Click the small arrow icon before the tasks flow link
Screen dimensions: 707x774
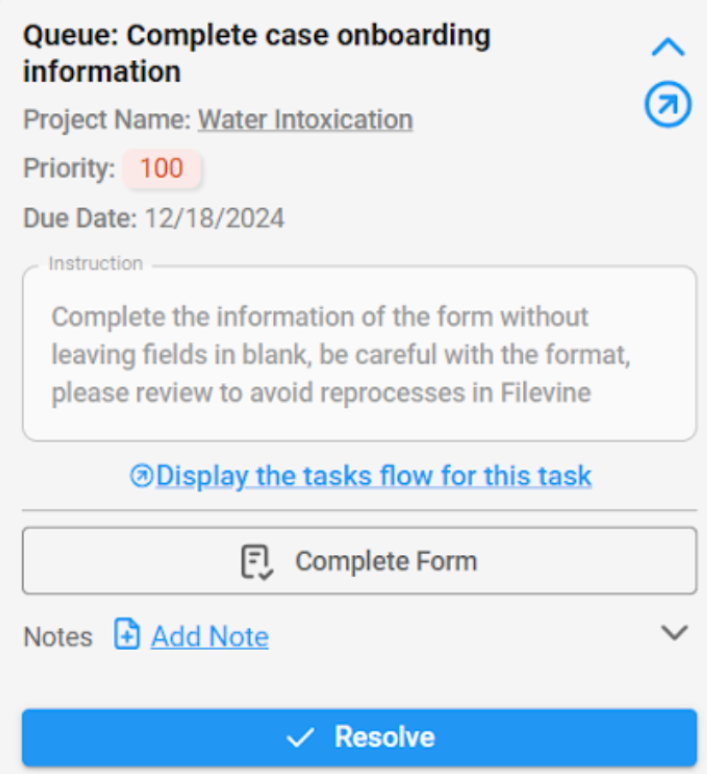point(141,477)
